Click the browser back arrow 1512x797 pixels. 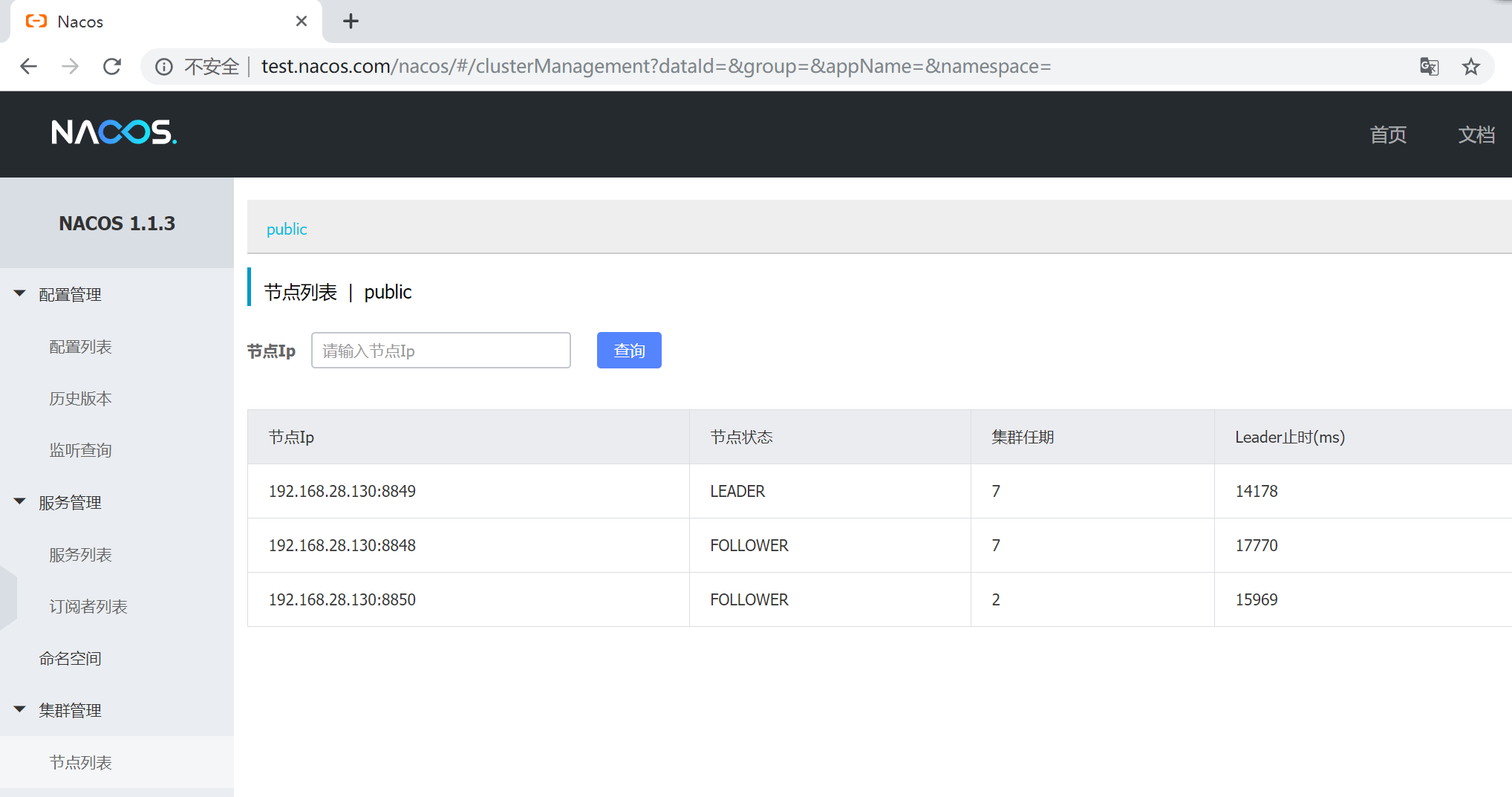[28, 67]
